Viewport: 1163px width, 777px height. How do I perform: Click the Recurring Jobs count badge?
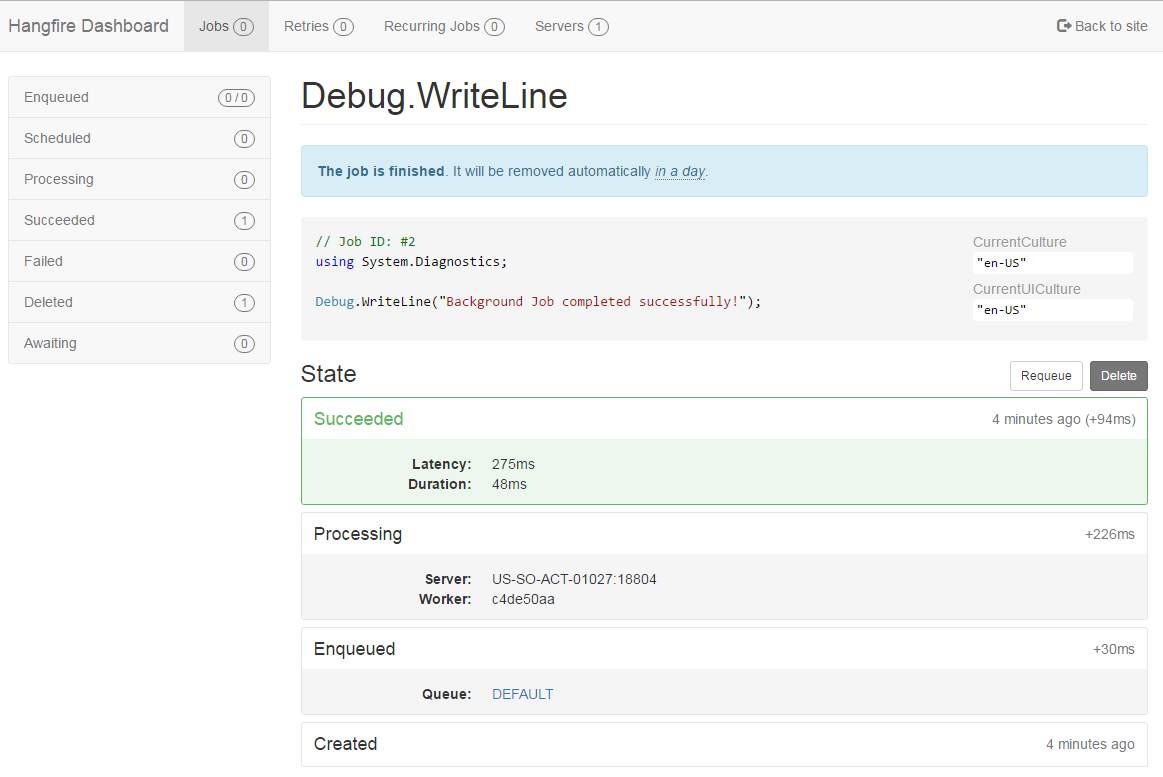pyautogui.click(x=495, y=27)
